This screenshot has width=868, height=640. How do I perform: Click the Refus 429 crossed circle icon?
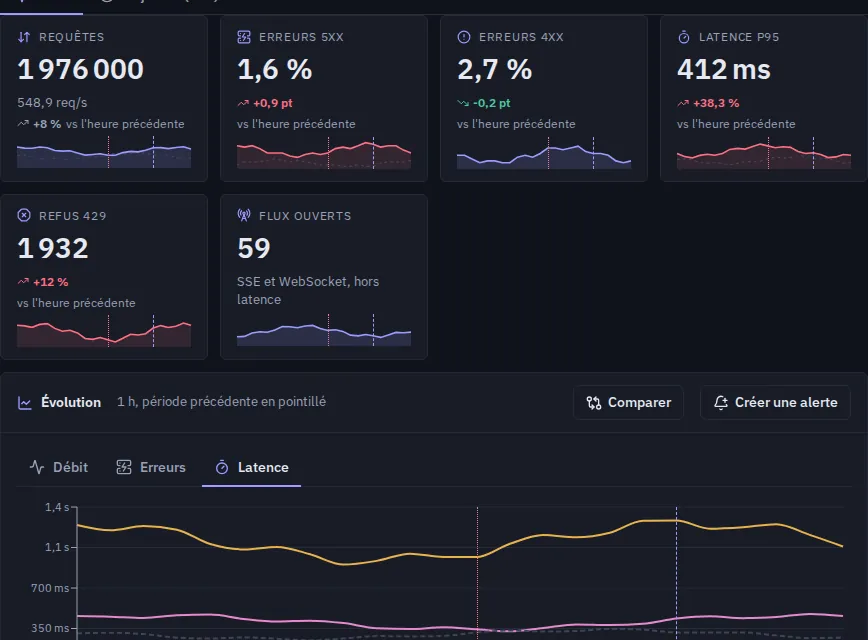click(x=24, y=215)
